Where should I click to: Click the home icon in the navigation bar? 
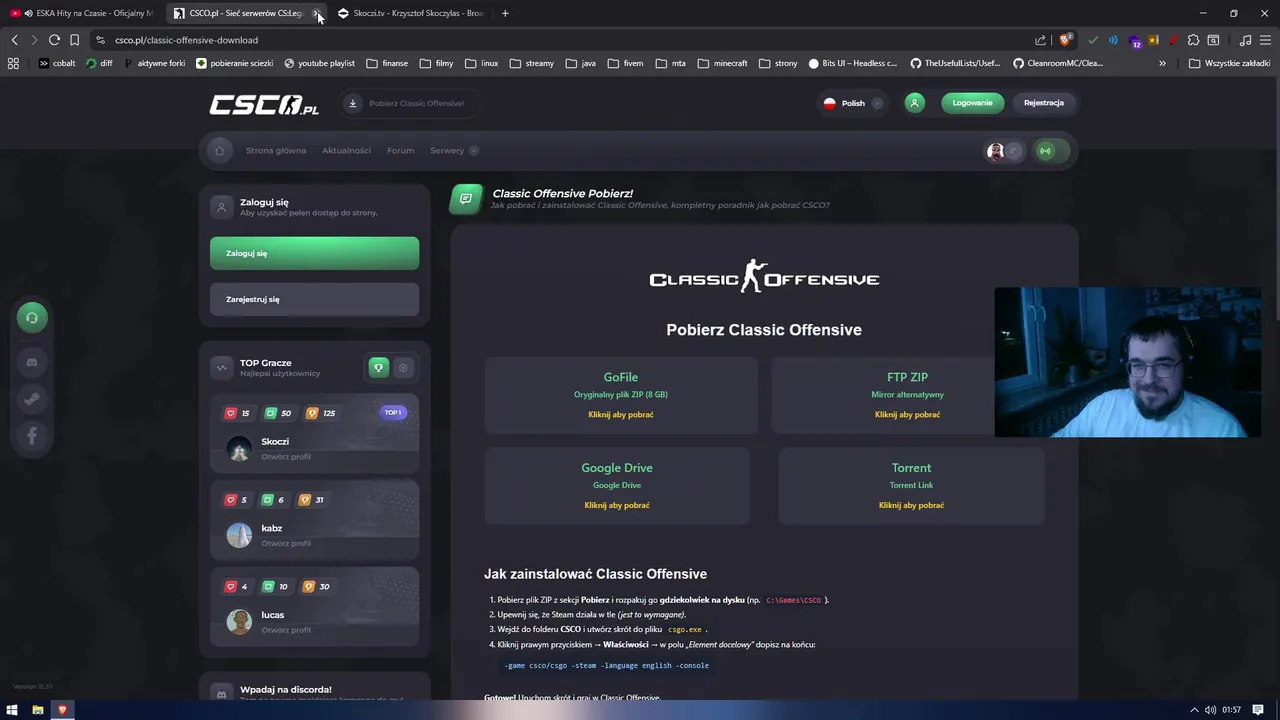[x=219, y=151]
